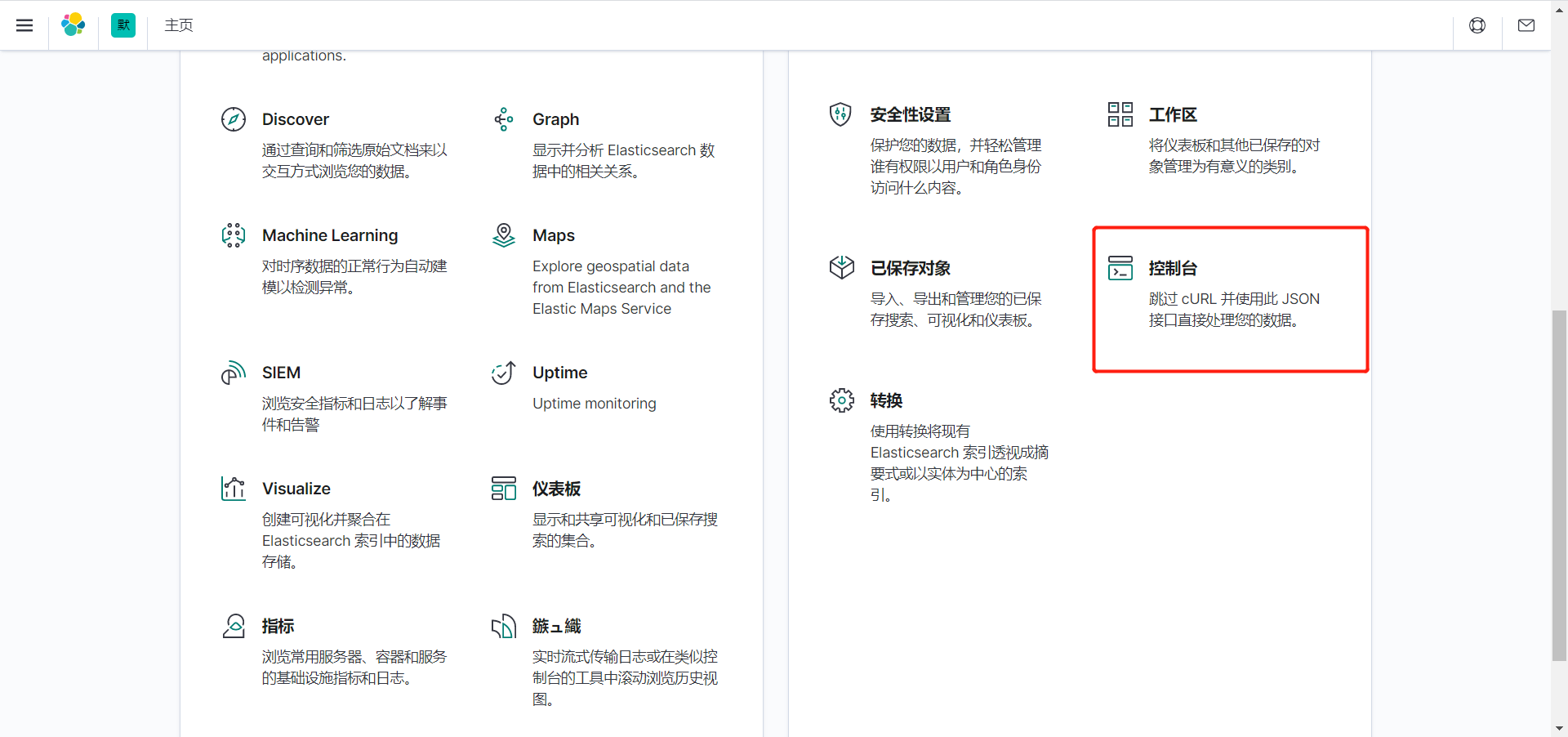Click the 工作区 grid icon
The width and height of the screenshot is (1568, 737).
pos(1120,114)
